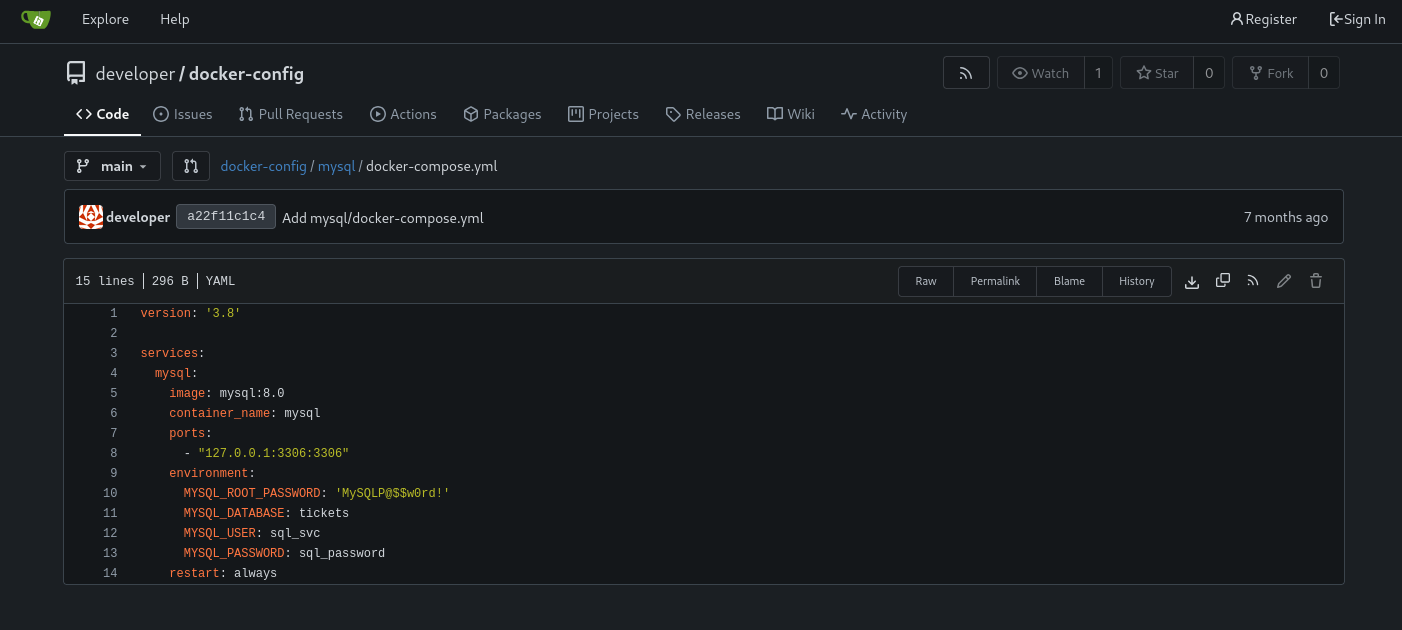Click the restart key on line 14

pyautogui.click(x=194, y=573)
